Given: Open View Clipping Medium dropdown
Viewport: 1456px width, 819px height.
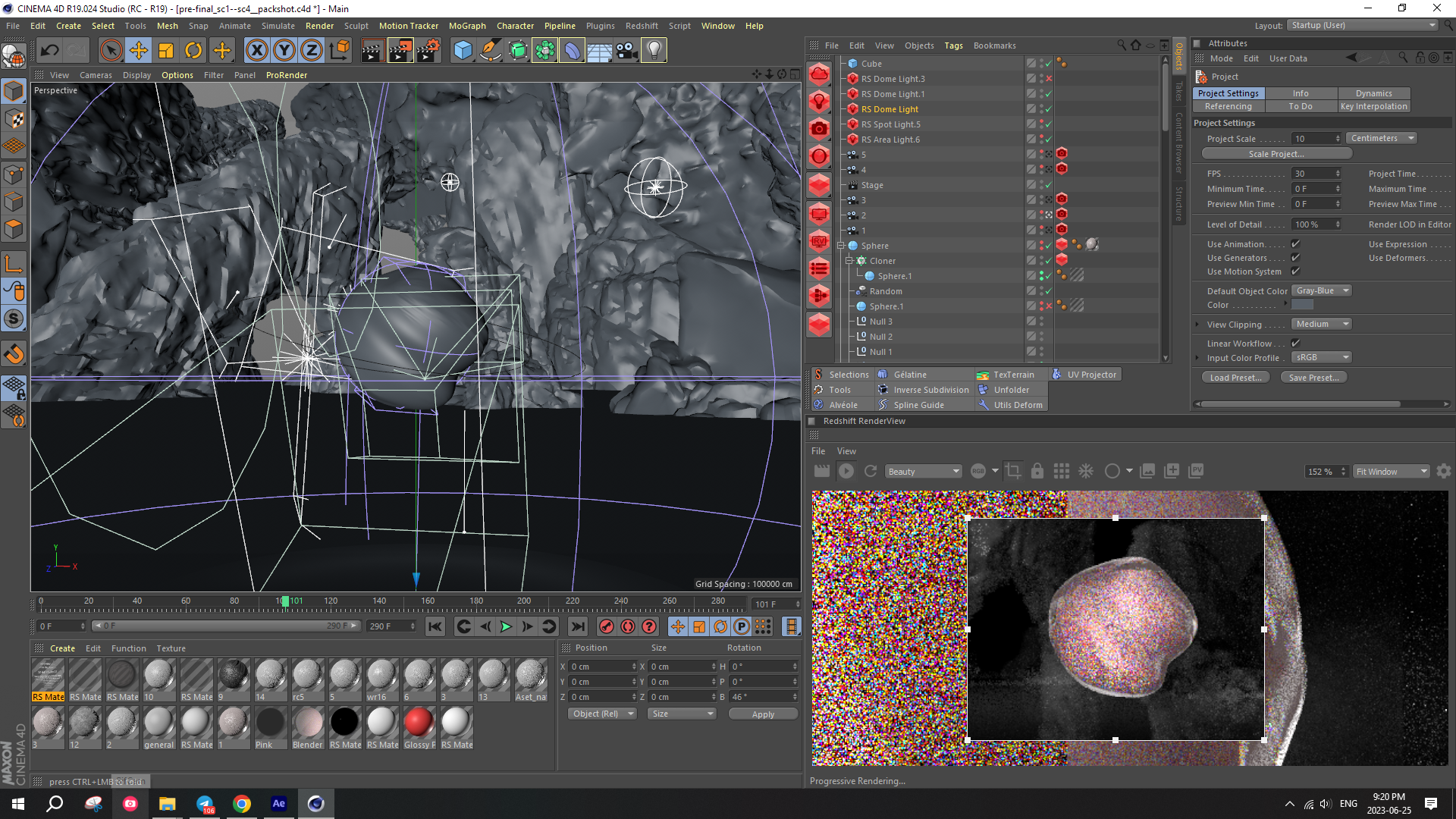Looking at the screenshot, I should click(x=1322, y=325).
